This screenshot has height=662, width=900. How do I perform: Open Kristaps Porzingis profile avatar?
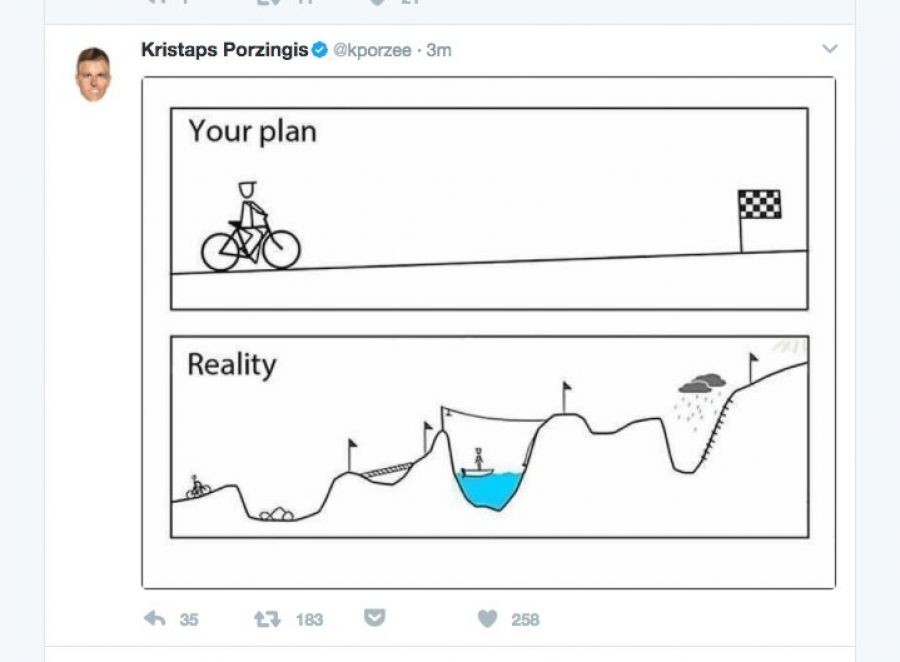(92, 74)
